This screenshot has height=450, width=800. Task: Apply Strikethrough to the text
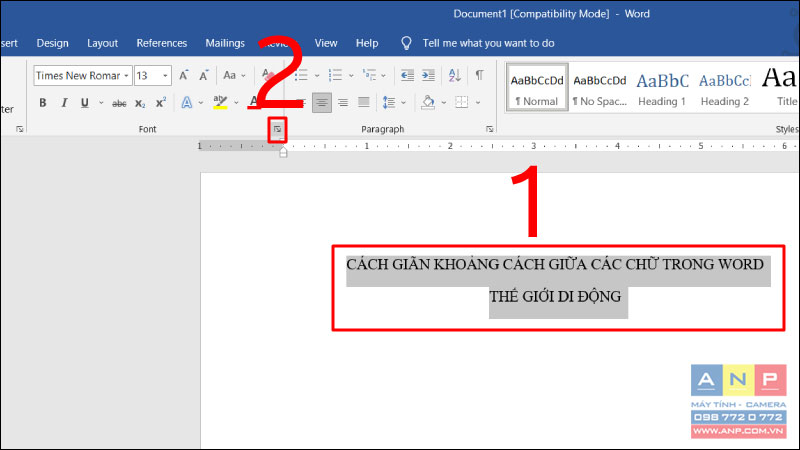click(119, 103)
